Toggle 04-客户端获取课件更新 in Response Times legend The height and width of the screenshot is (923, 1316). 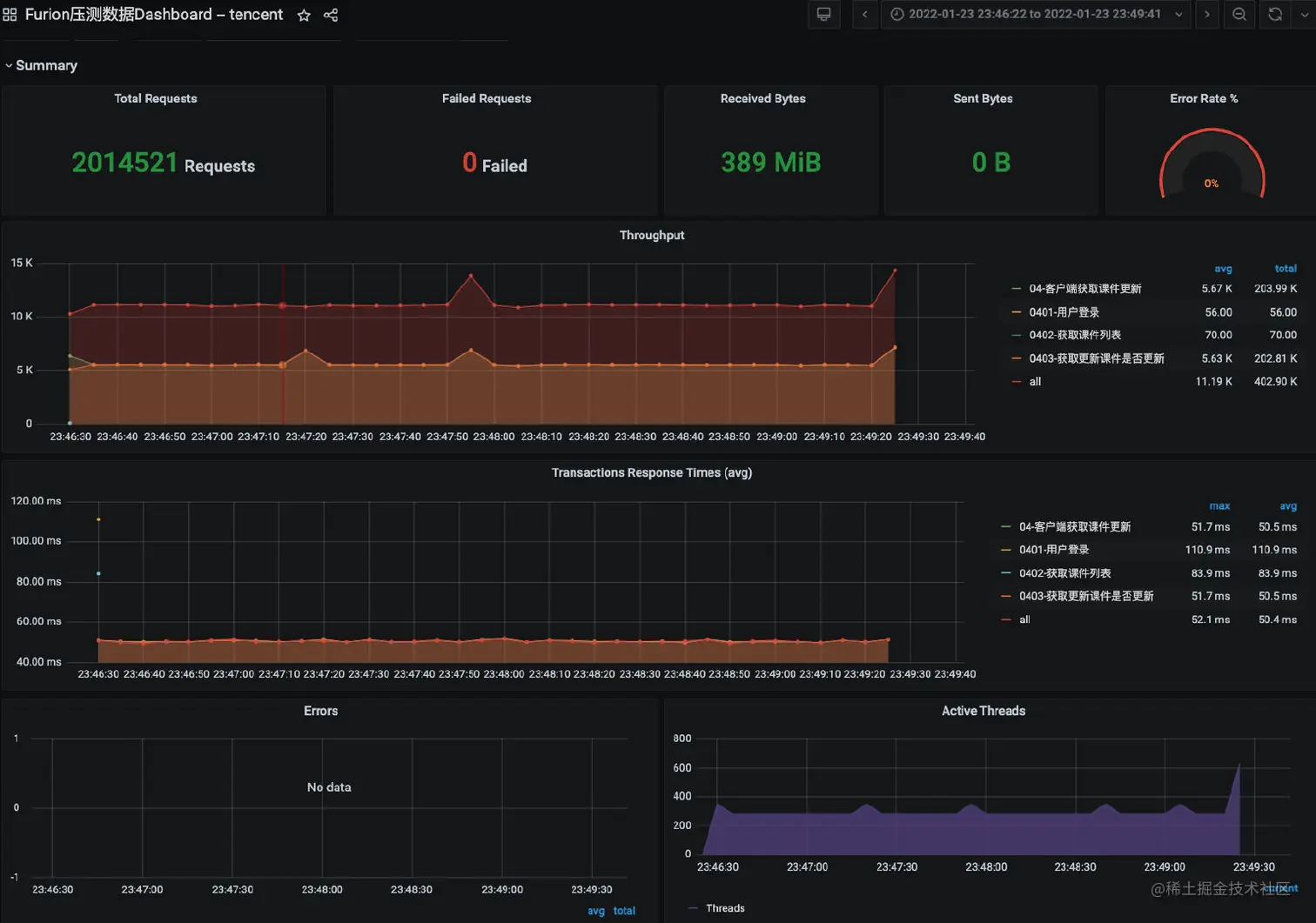coord(1075,527)
